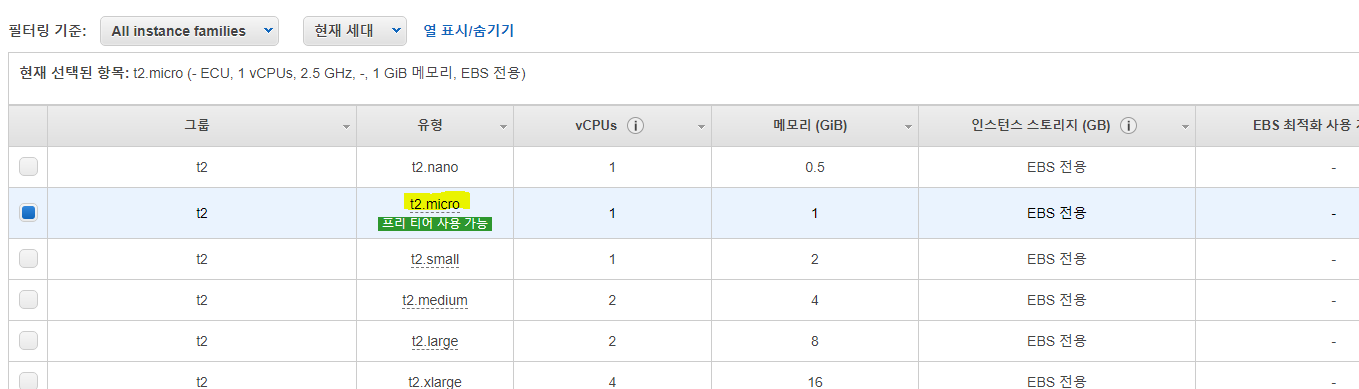The image size is (1359, 389).
Task: Click the 16 memory value for t2.xlarge
Action: 815,381
